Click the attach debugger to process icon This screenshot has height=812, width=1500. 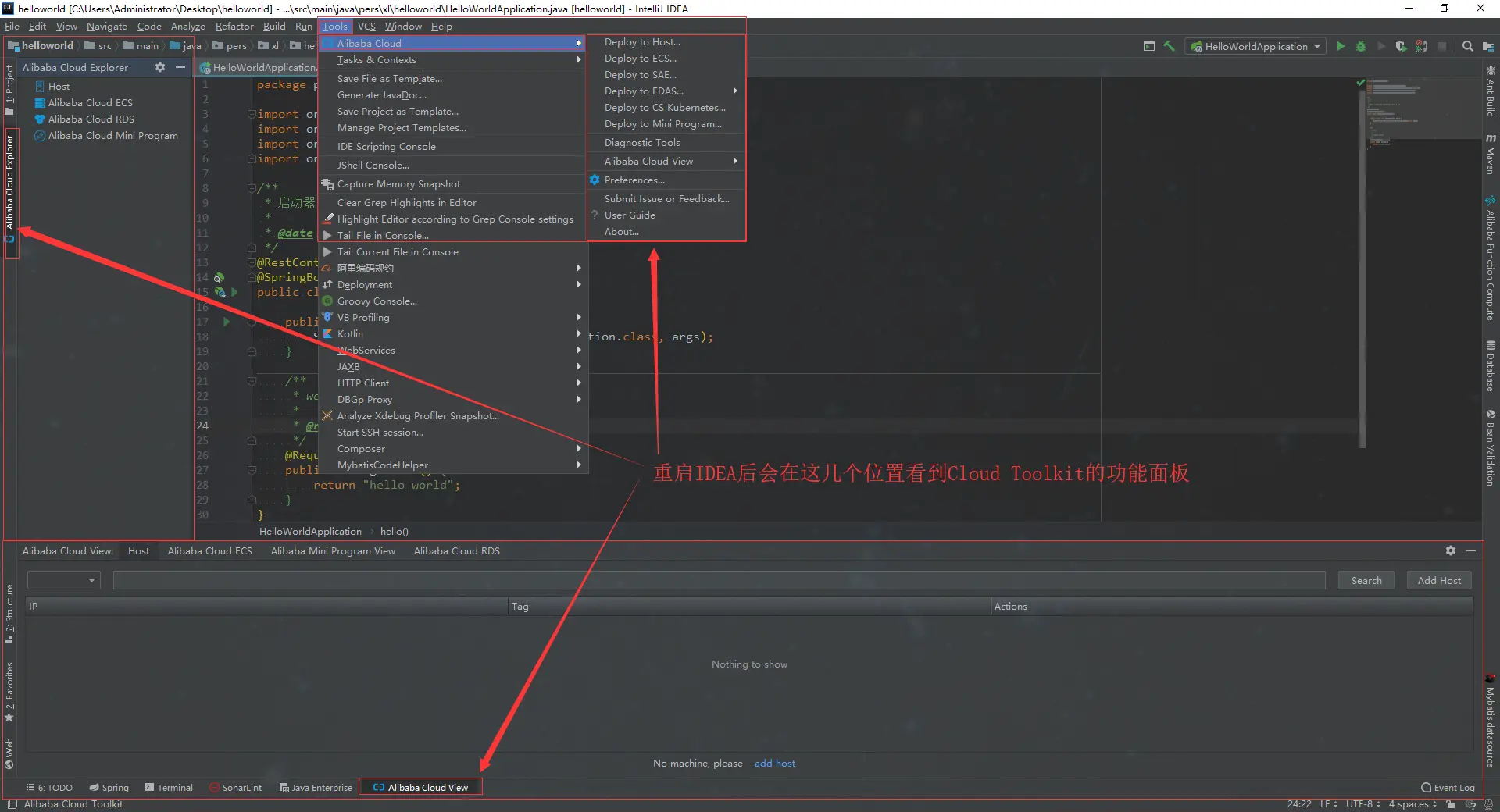click(1422, 46)
